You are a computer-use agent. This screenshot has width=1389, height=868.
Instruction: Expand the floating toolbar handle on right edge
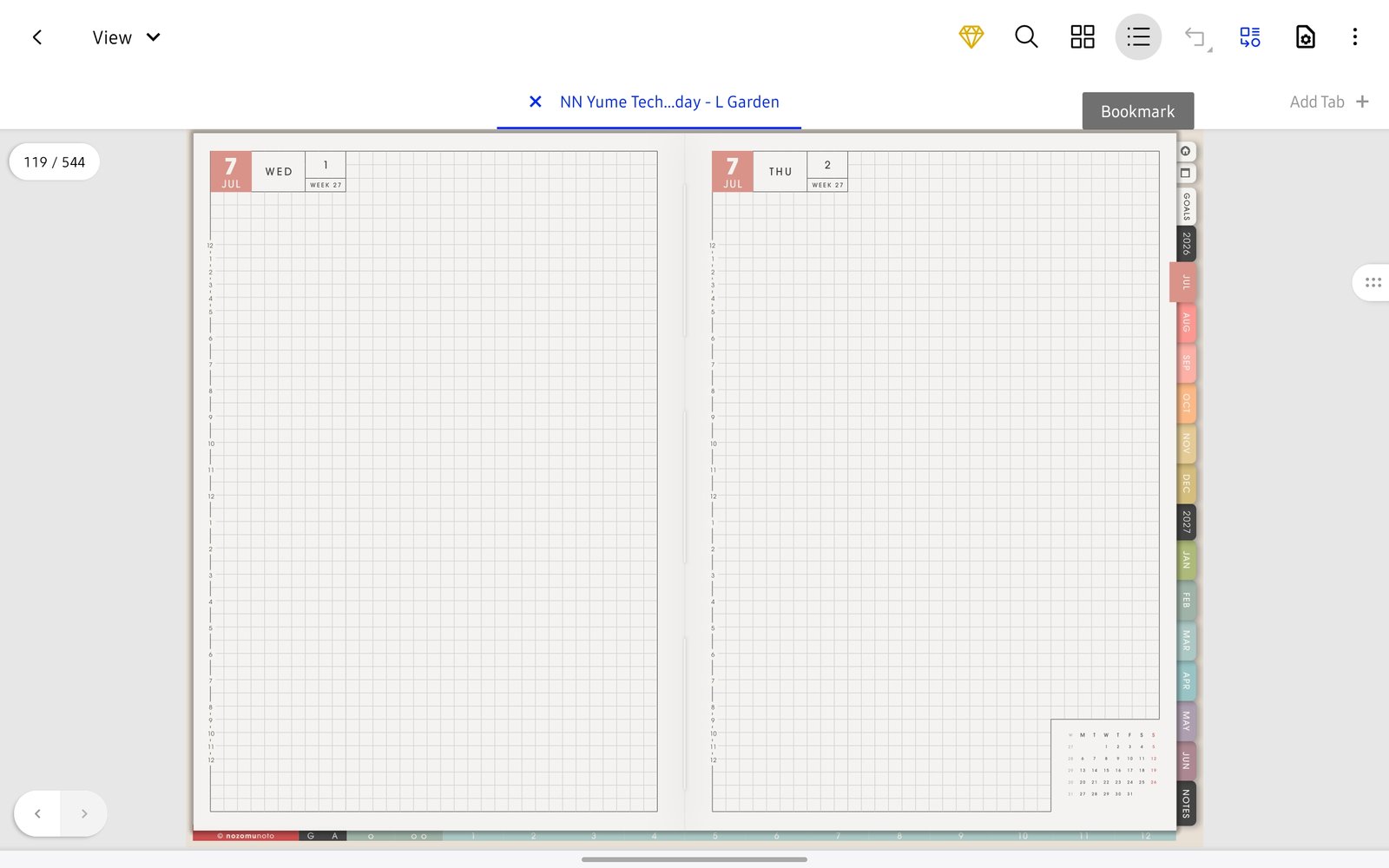pos(1373,282)
